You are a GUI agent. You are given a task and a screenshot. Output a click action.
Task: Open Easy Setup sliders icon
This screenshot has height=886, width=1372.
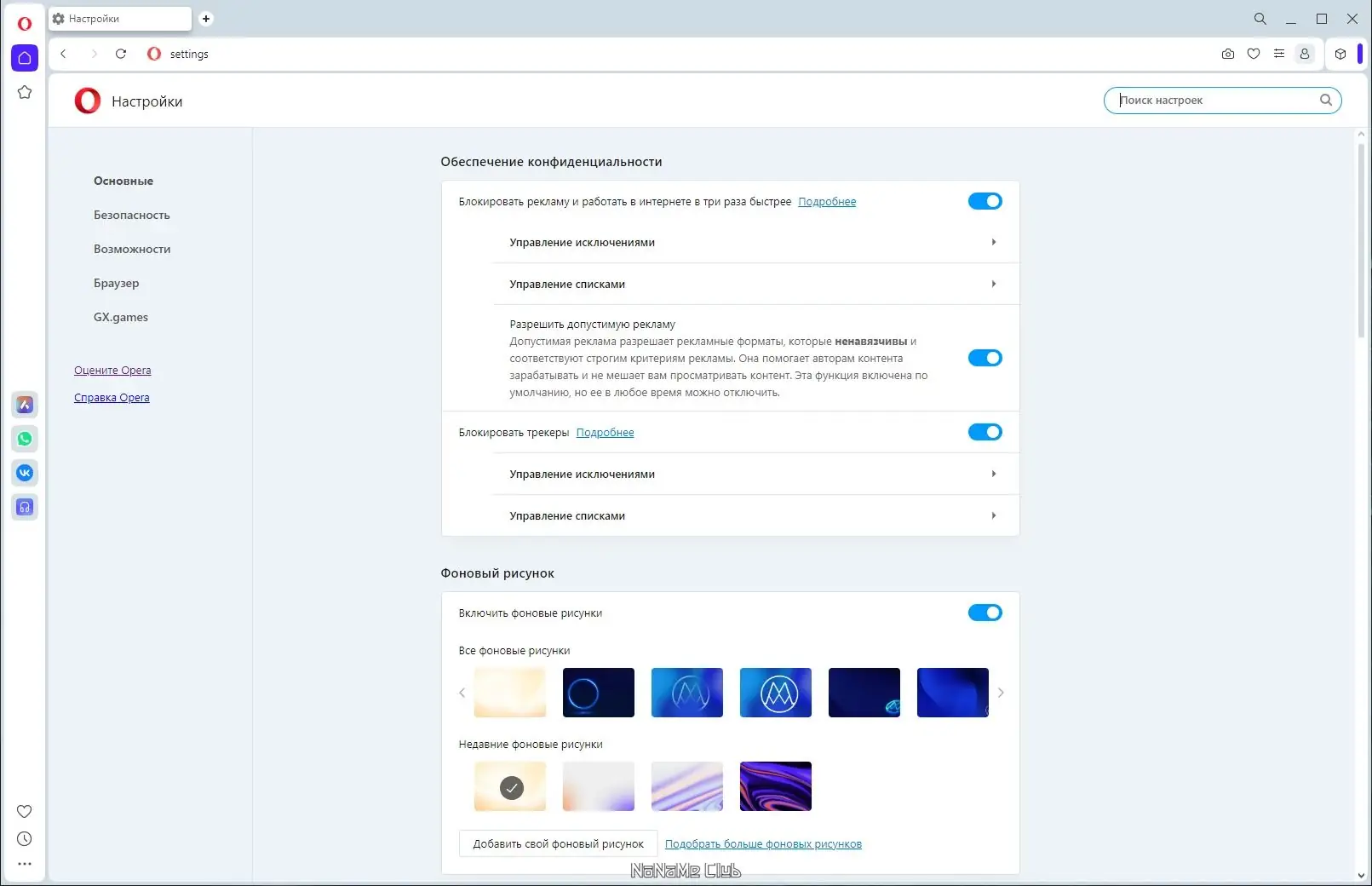click(x=1279, y=54)
